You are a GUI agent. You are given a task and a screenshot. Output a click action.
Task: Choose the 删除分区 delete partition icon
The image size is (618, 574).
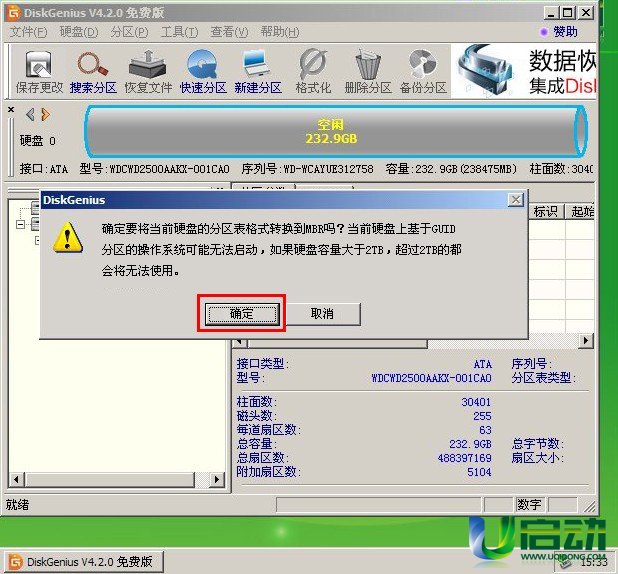tap(368, 72)
